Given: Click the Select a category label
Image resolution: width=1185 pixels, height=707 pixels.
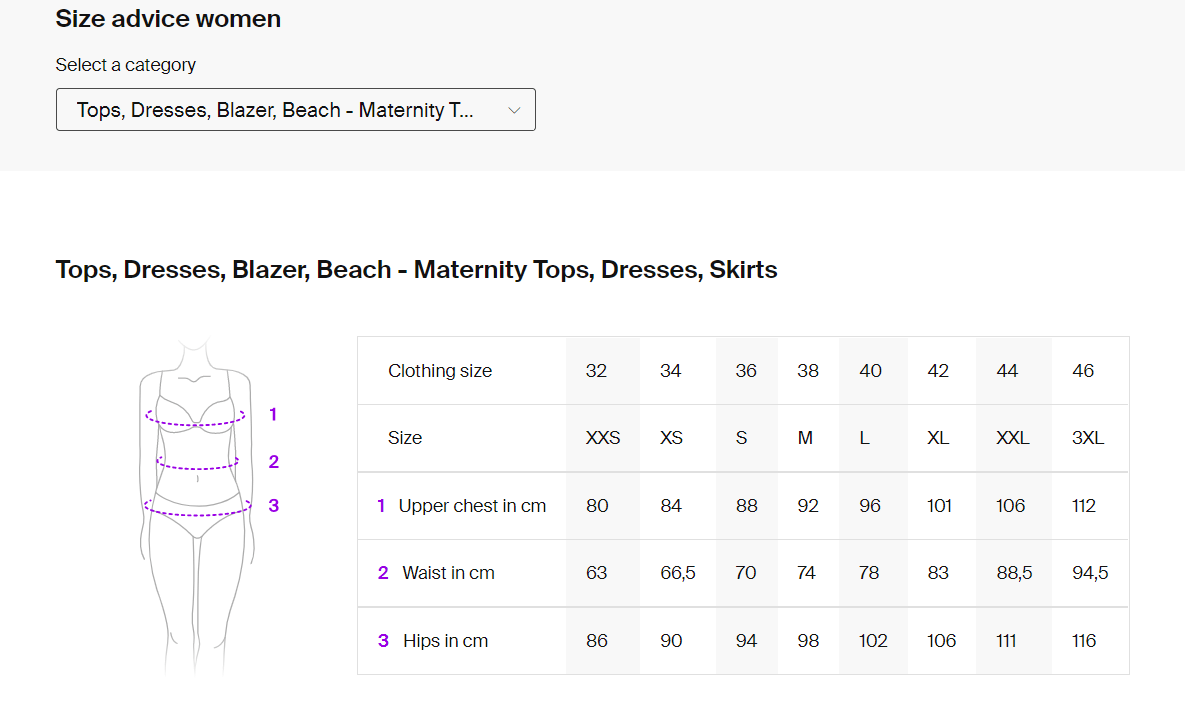Looking at the screenshot, I should pos(125,65).
